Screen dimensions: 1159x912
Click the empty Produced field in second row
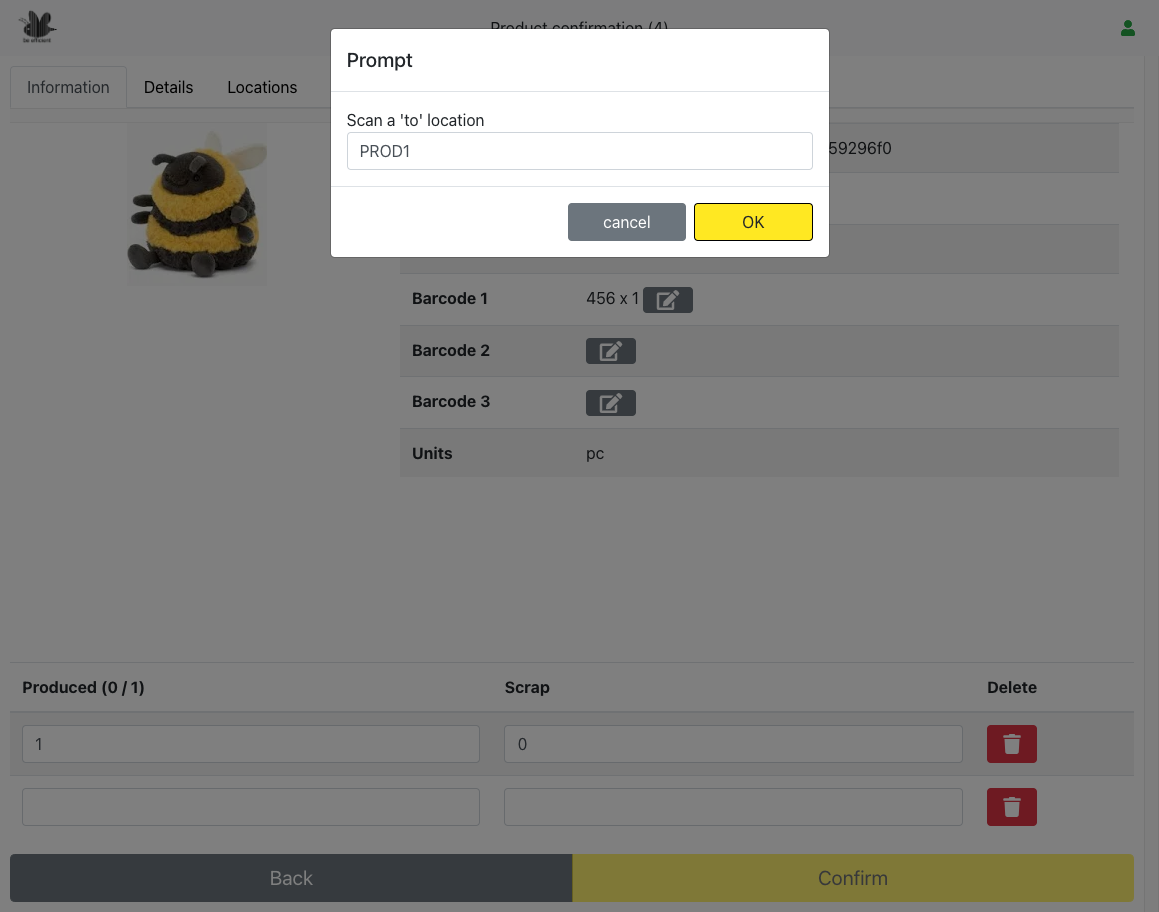250,807
